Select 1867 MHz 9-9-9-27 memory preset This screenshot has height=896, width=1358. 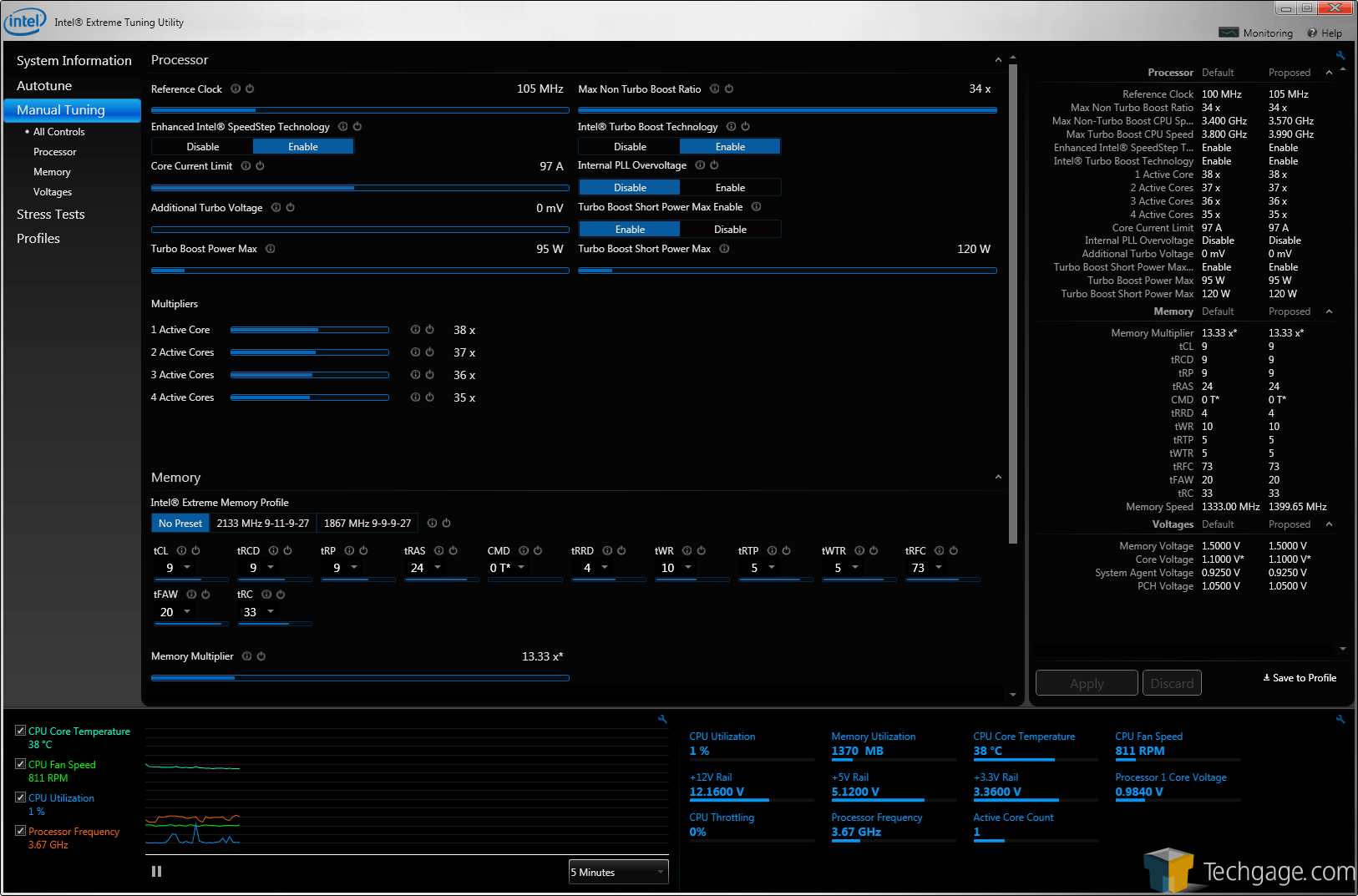tap(367, 524)
